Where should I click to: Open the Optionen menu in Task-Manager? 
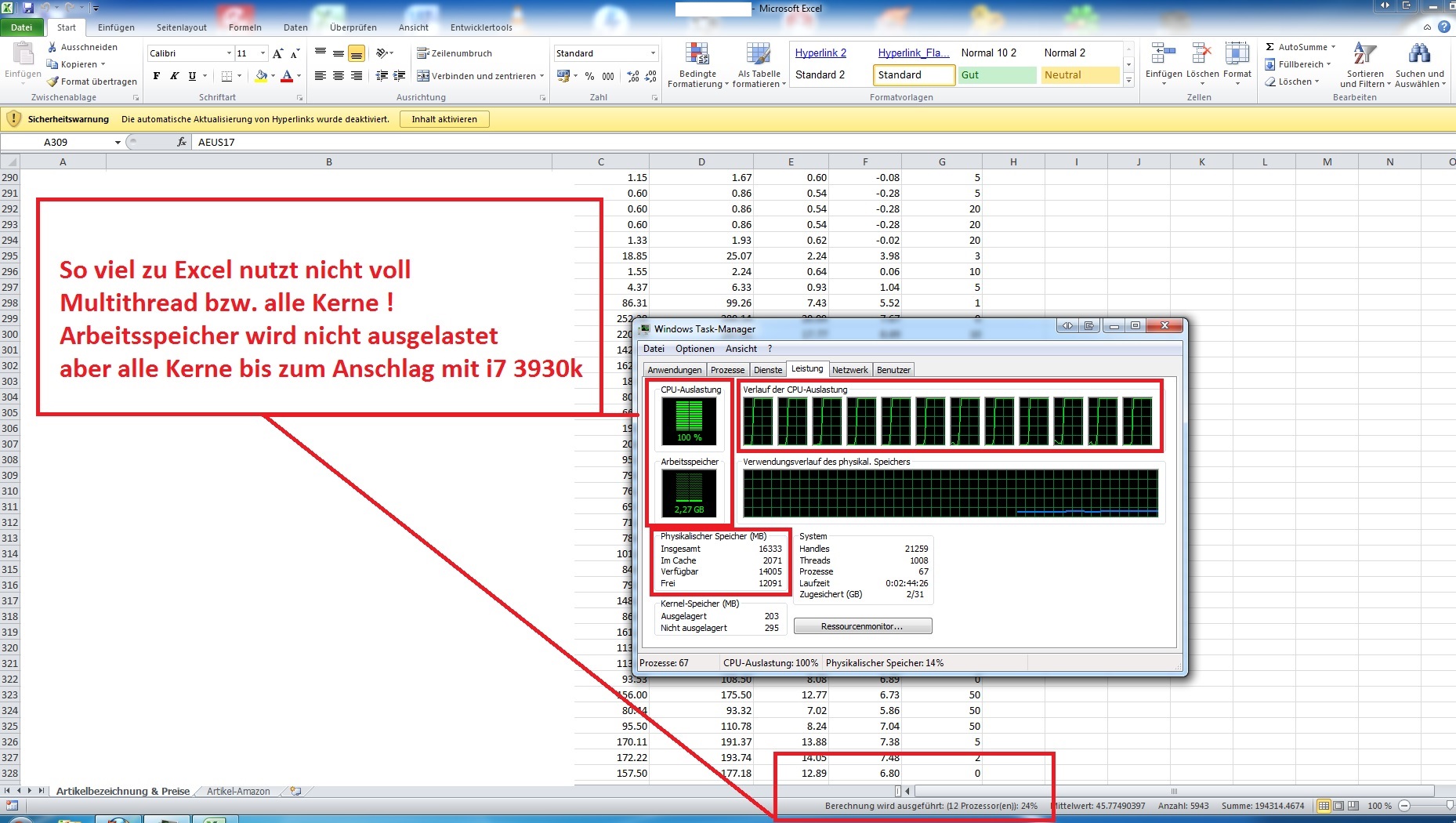tap(695, 349)
